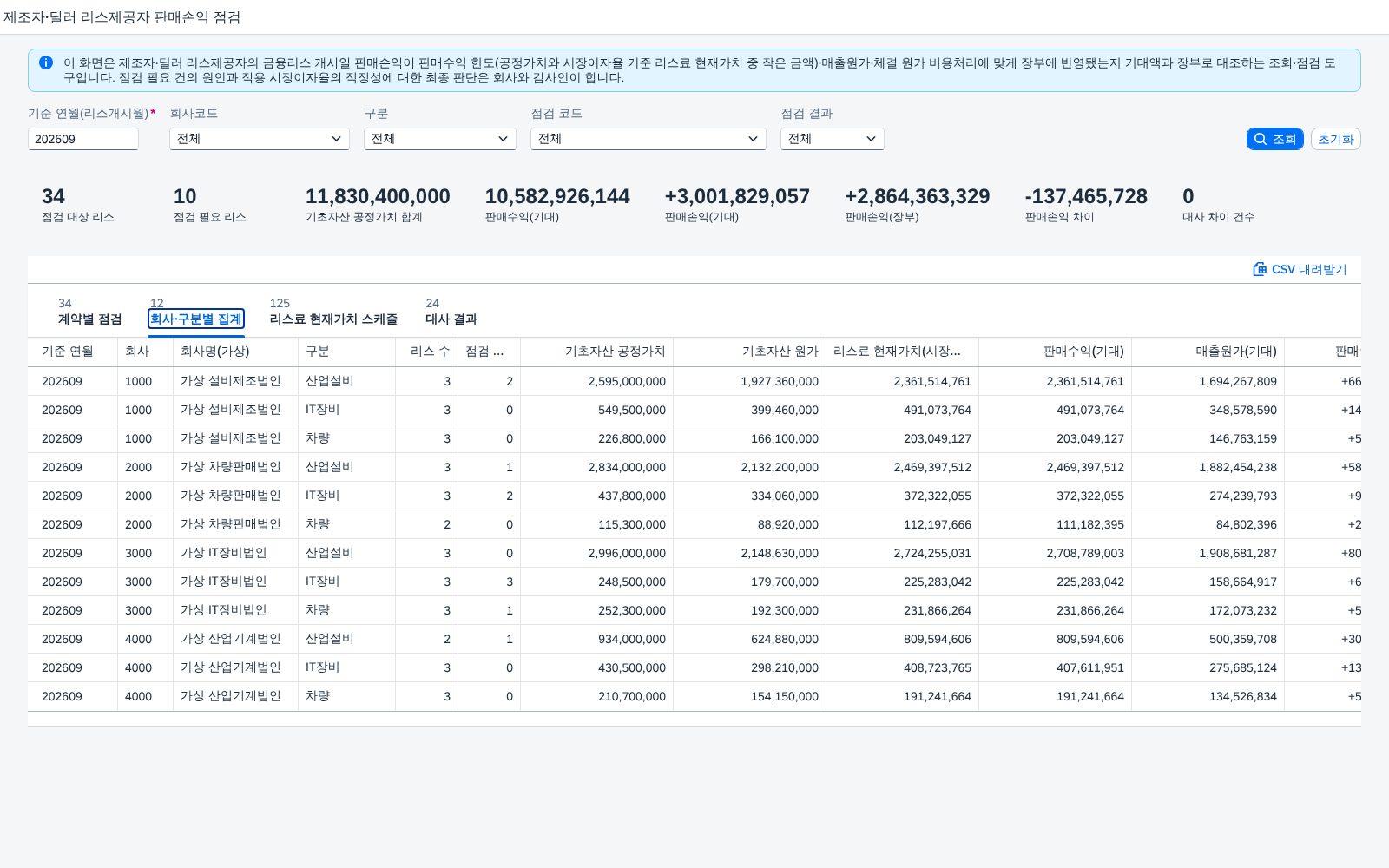The height and width of the screenshot is (868, 1389).
Task: Click the +3,001,829,057 판매손익(기대) figure
Action: [x=737, y=196]
